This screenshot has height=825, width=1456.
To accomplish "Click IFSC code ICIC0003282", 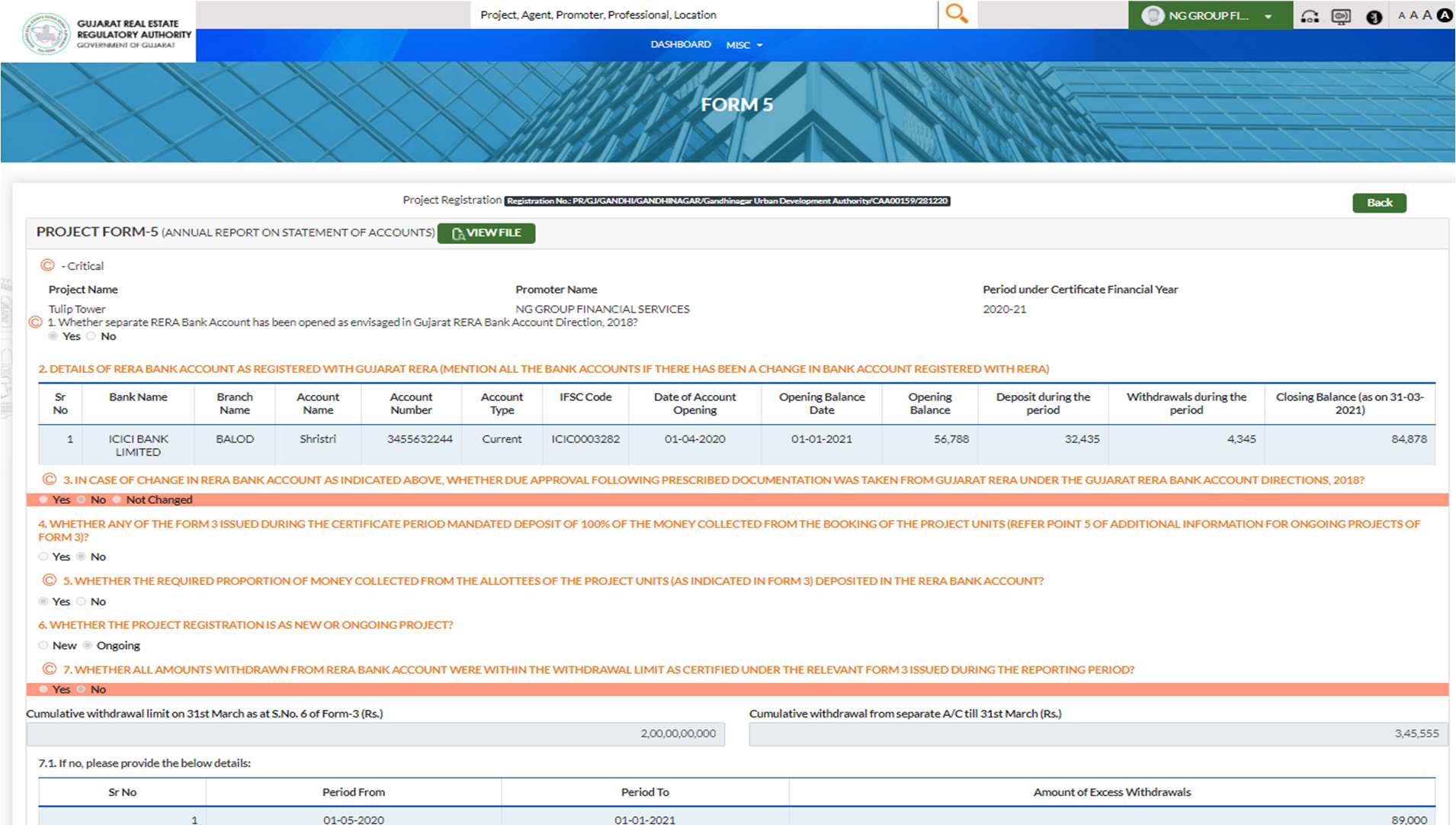I will [585, 438].
